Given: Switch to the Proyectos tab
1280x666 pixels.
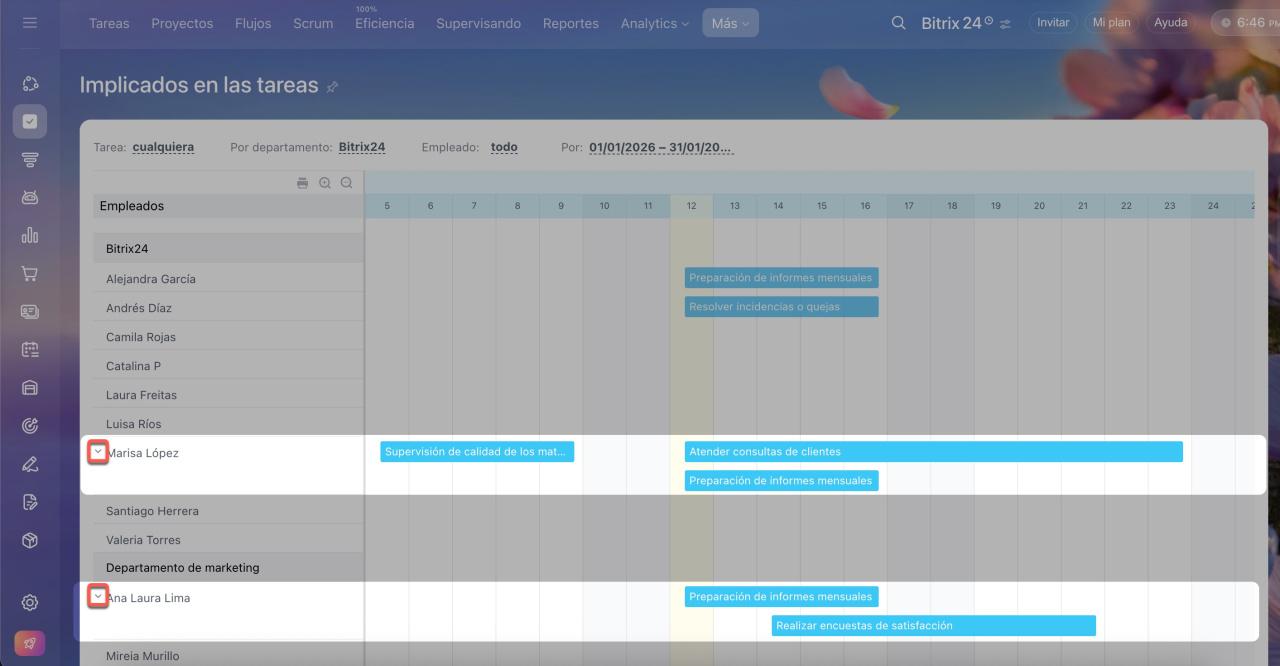Looking at the screenshot, I should click(182, 23).
